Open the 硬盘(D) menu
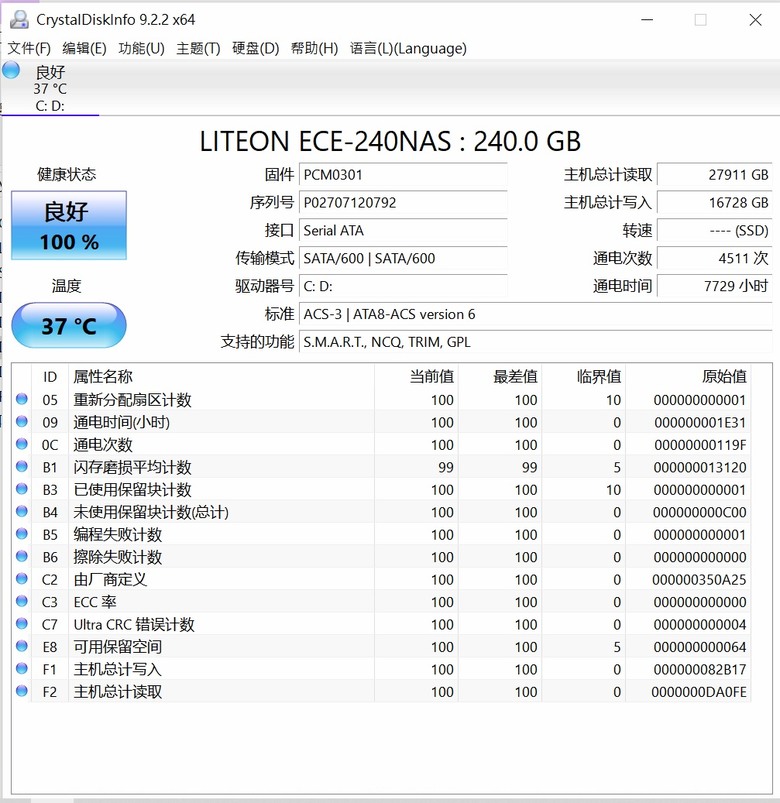The width and height of the screenshot is (780, 803). click(x=256, y=48)
